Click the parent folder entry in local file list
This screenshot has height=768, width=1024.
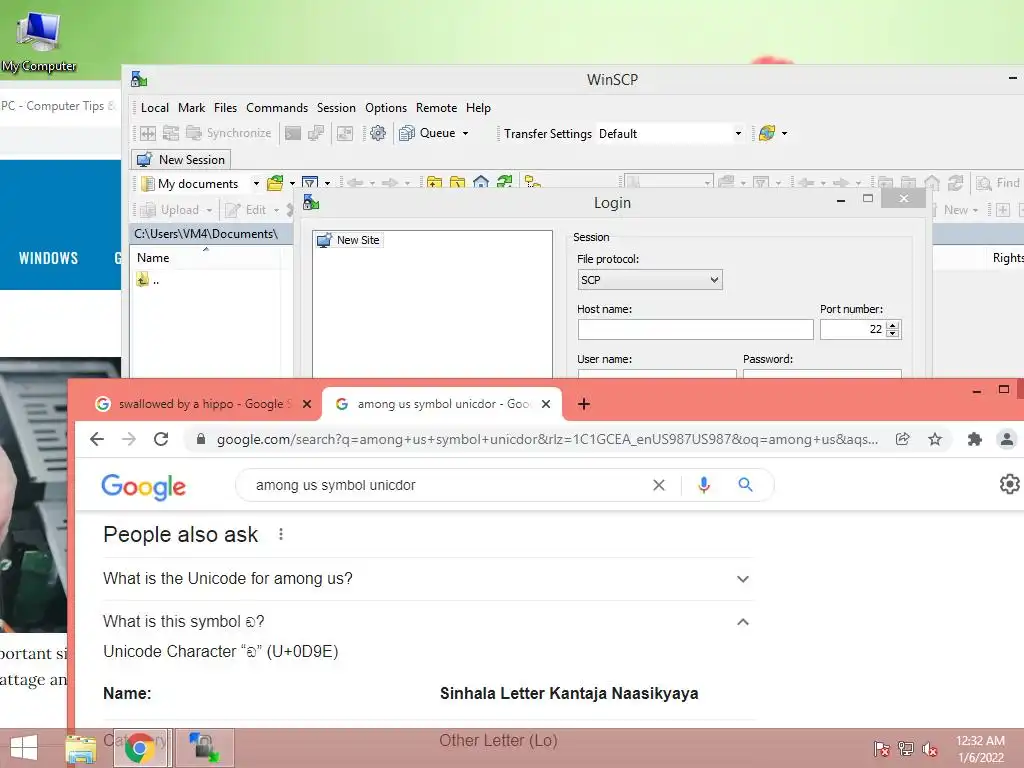tap(148, 281)
